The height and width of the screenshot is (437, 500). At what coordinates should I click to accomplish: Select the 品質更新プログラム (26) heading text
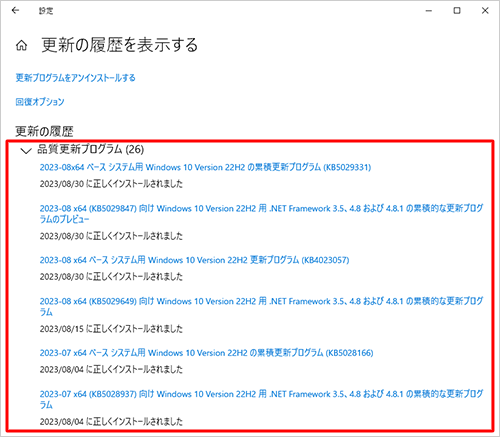click(90, 149)
